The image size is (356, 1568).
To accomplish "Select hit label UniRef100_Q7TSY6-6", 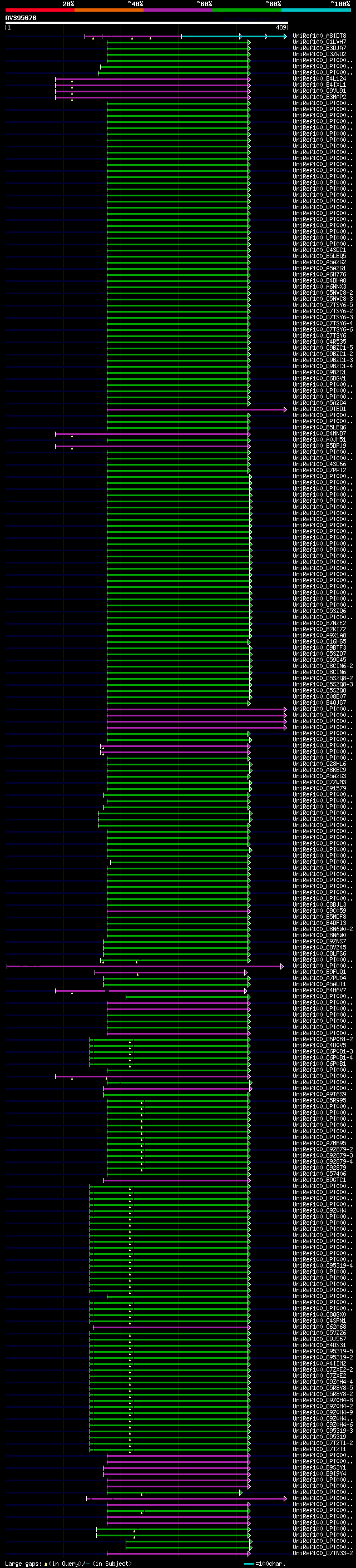I will 323,329.
